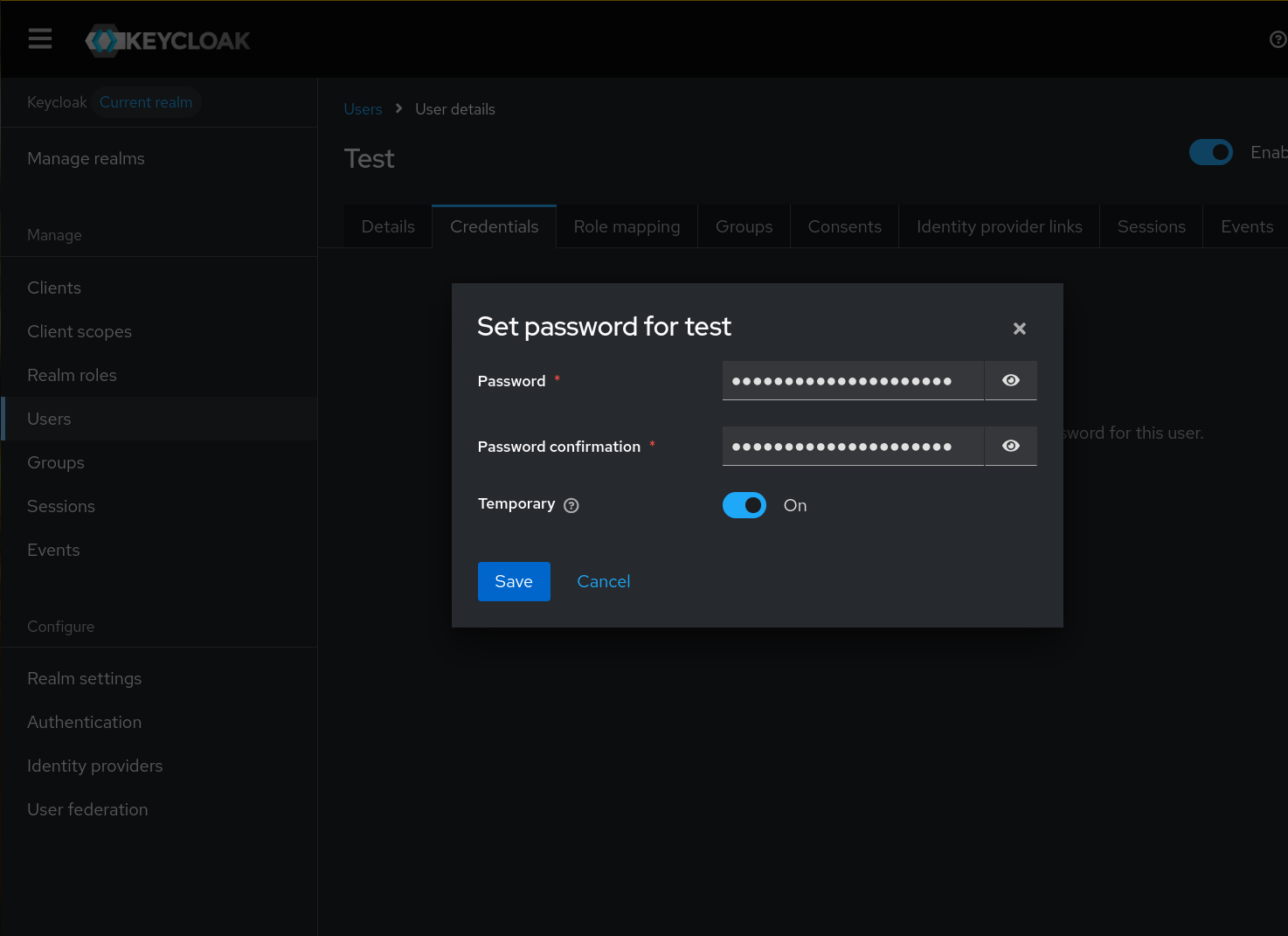This screenshot has width=1288, height=936.
Task: Open the user Events tab
Action: click(1247, 226)
